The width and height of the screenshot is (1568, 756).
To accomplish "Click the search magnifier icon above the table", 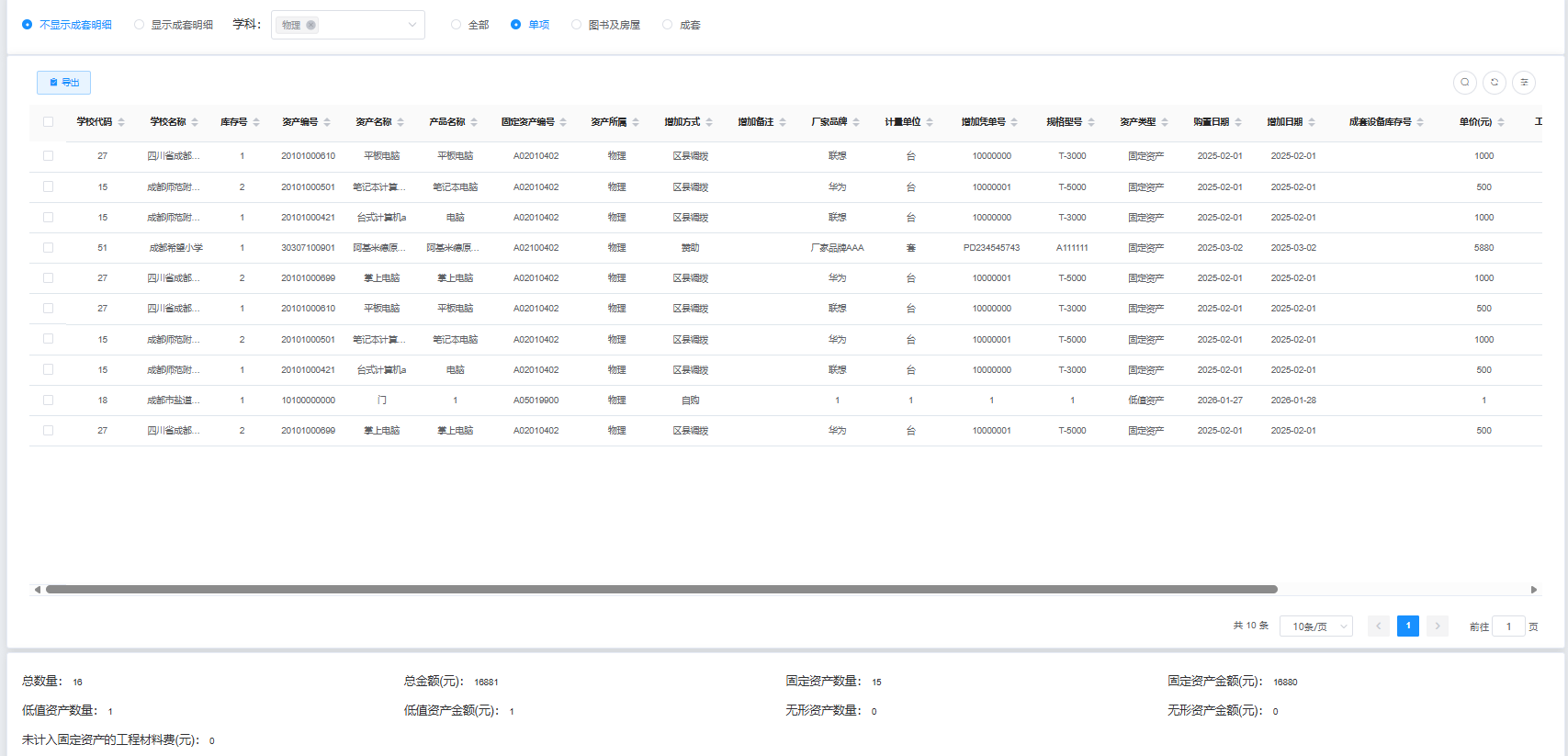I will click(1464, 83).
